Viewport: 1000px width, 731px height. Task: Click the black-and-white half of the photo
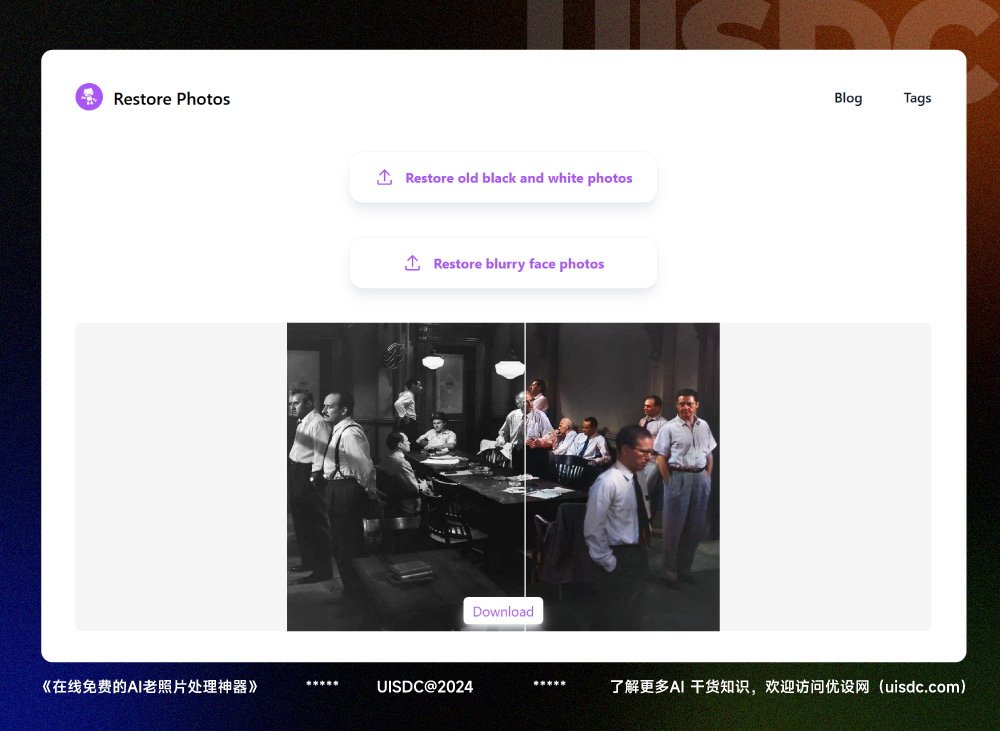click(x=400, y=500)
